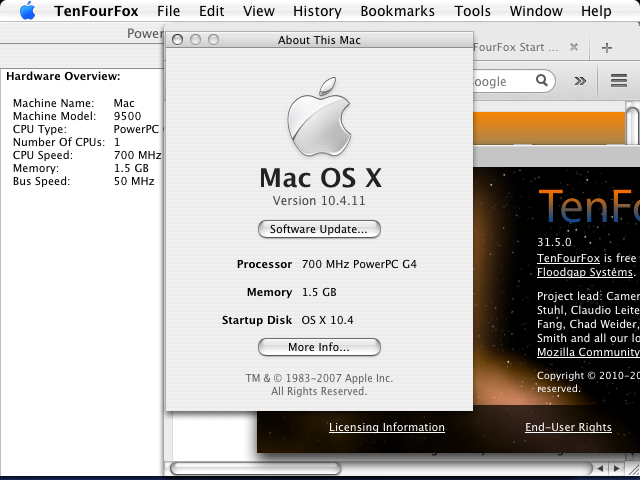Open the File menu
640x480 pixels.
point(168,11)
